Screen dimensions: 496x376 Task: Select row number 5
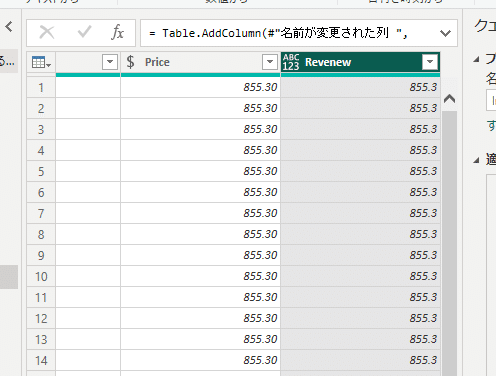(x=41, y=172)
